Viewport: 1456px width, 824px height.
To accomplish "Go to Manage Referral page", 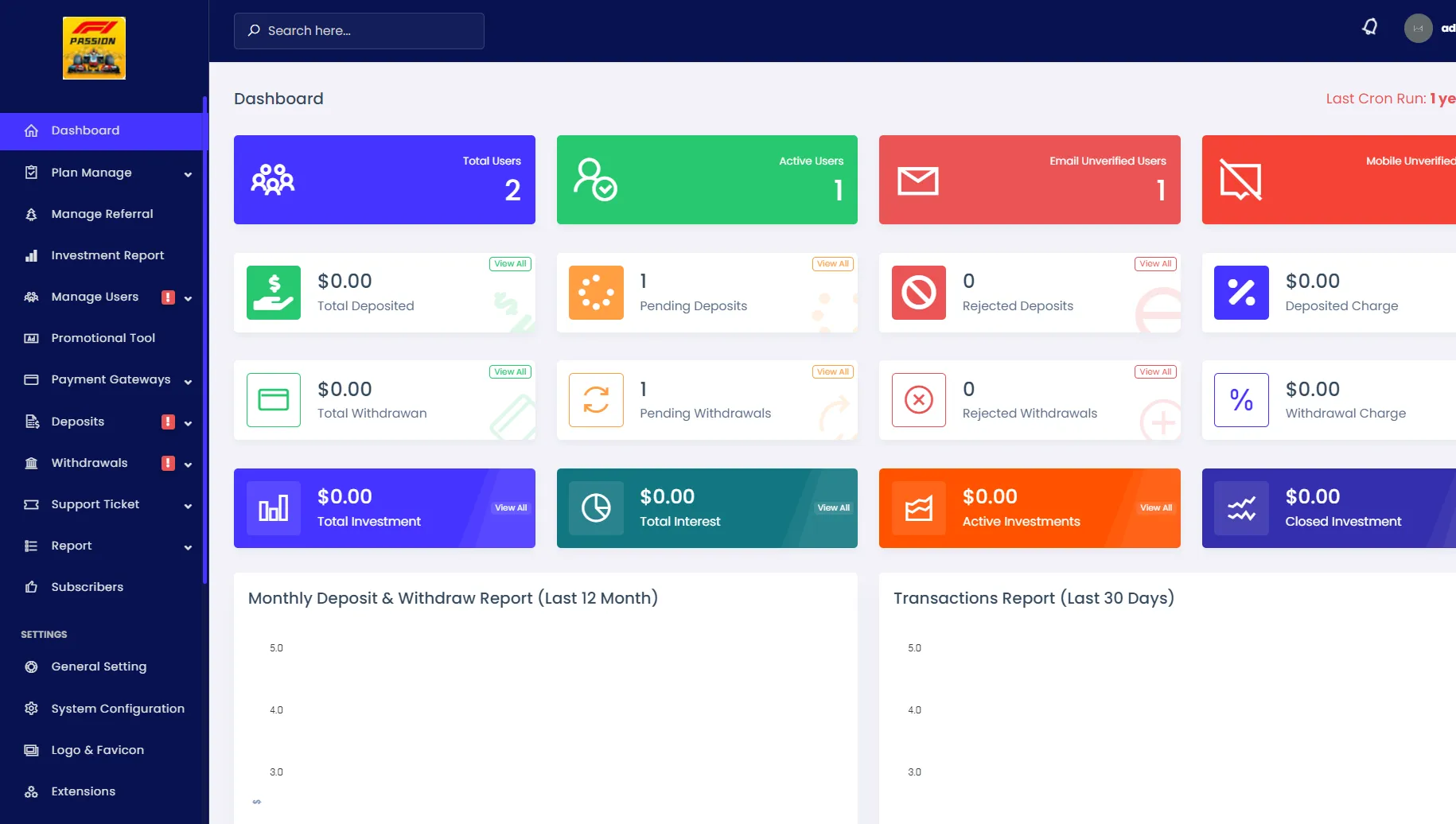I will [102, 214].
